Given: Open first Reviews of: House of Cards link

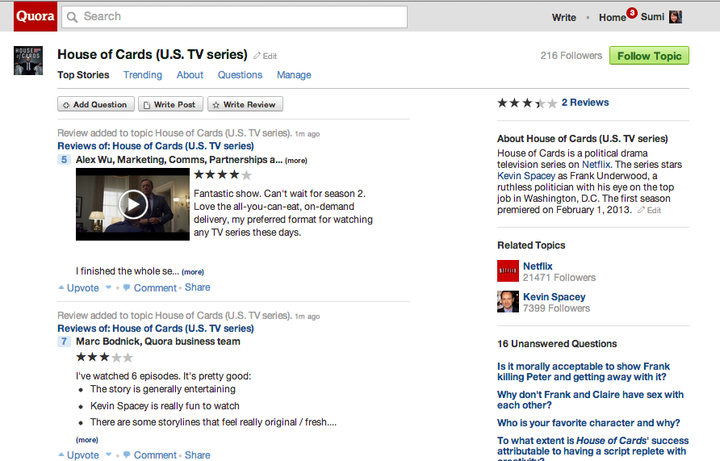Looking at the screenshot, I should 156,146.
